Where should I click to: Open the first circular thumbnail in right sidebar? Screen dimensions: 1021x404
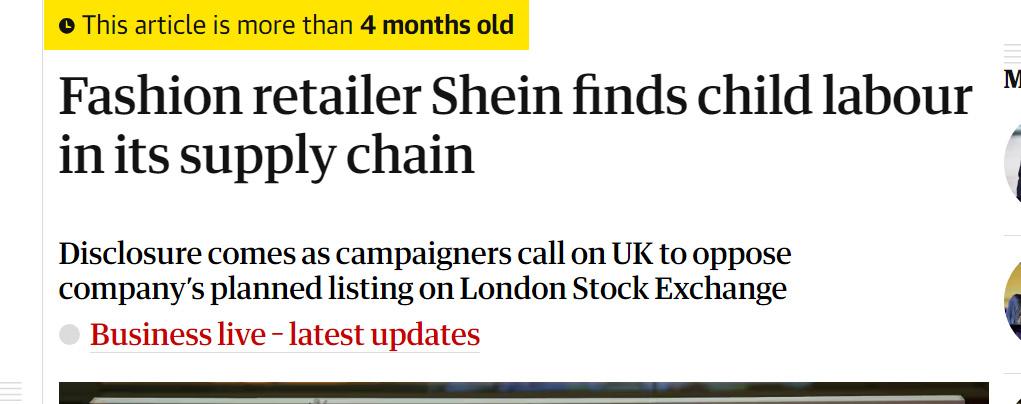point(1013,165)
